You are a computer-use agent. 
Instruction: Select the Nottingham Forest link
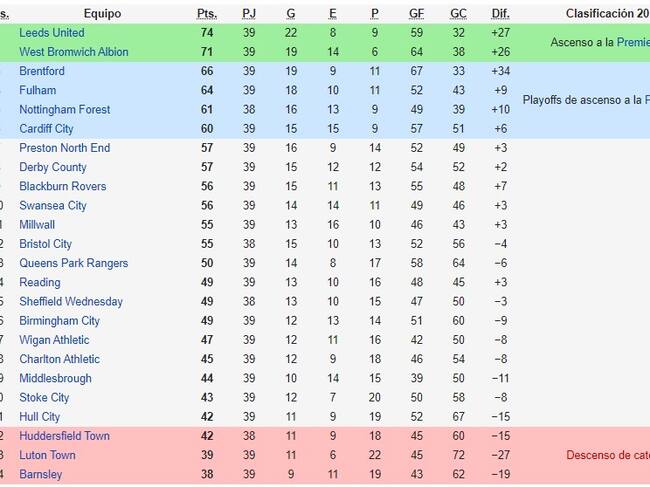coord(65,109)
